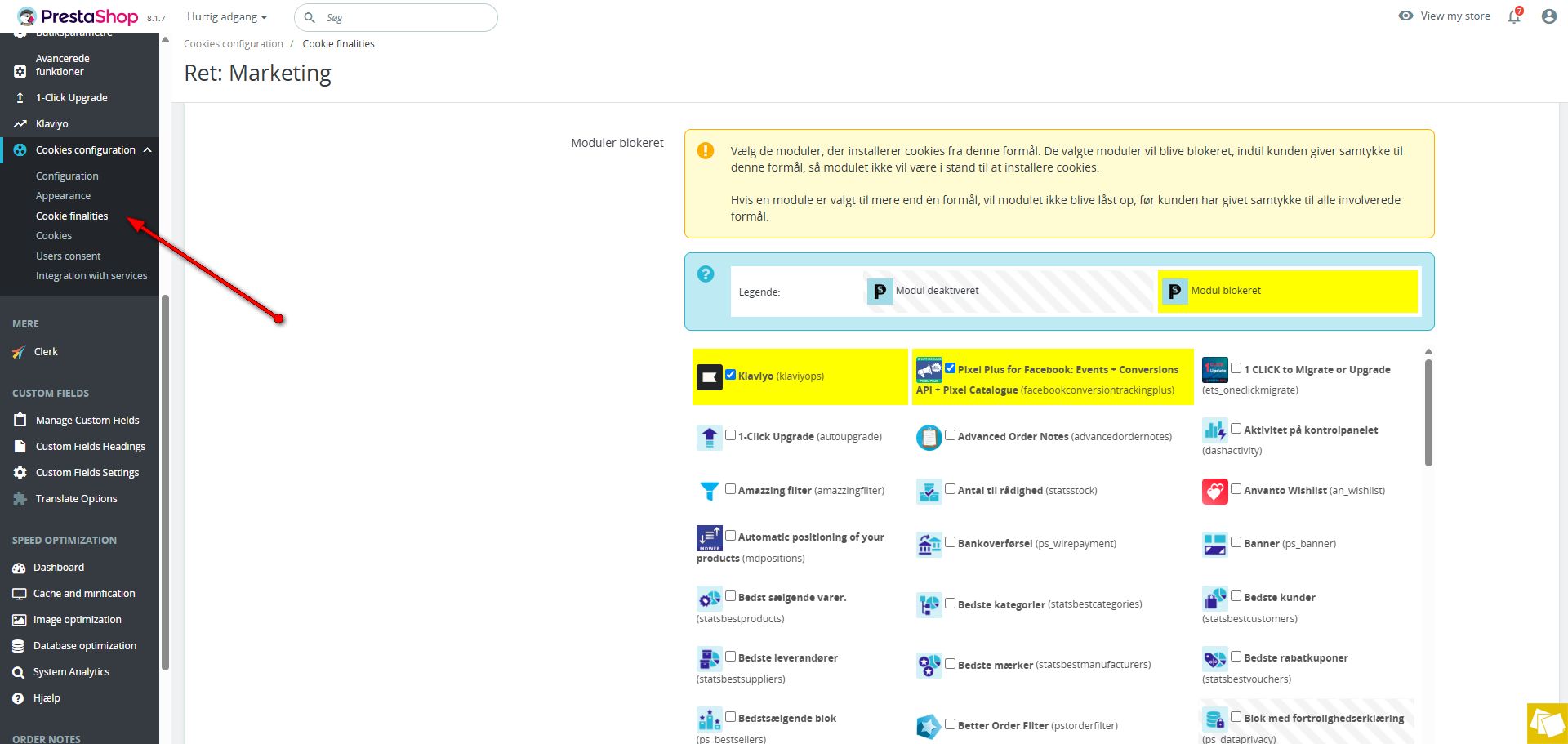
Task: Click the Bedste rabatkuponer module icon
Action: tap(1215, 659)
